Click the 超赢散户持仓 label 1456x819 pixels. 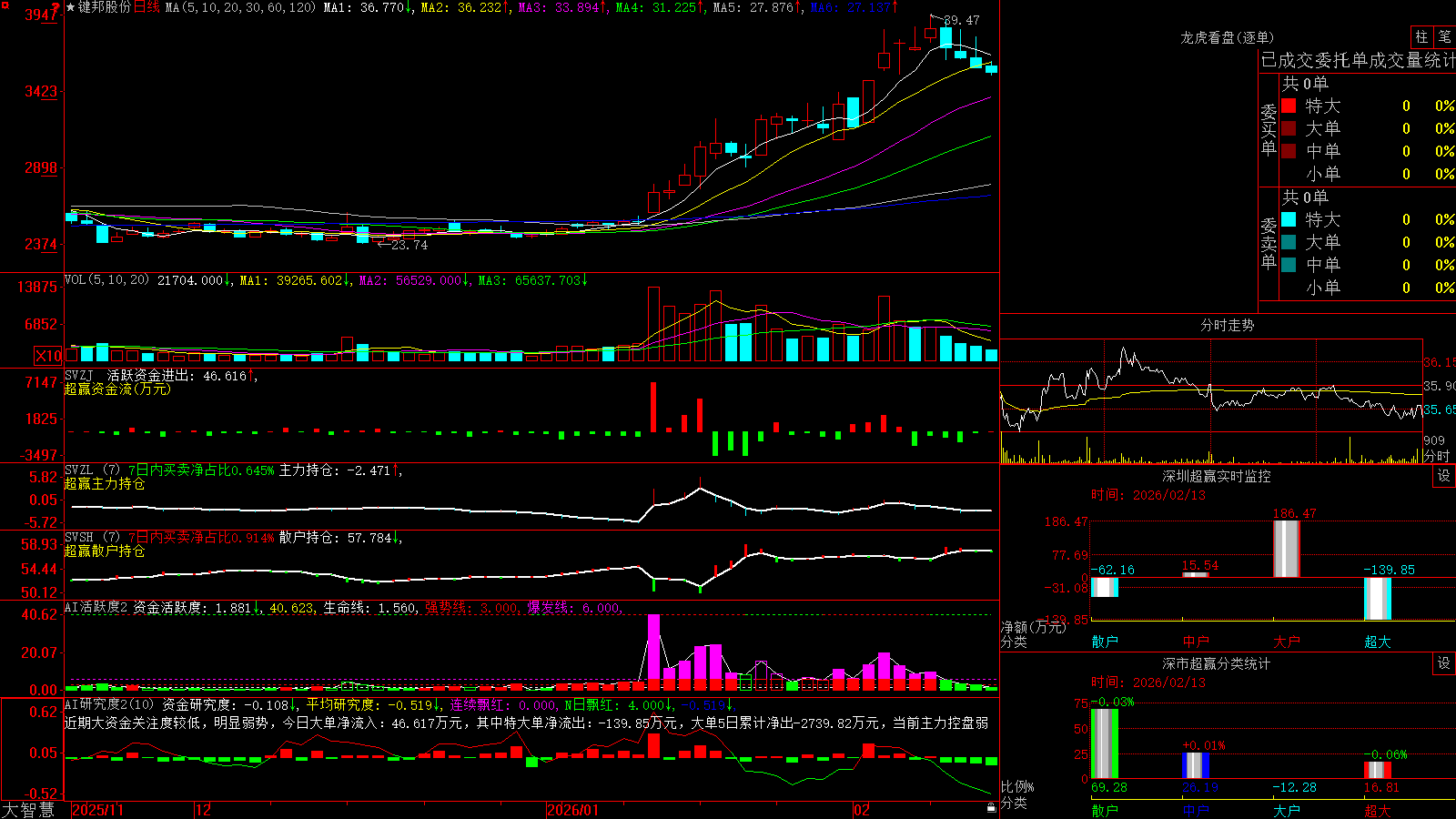105,551
